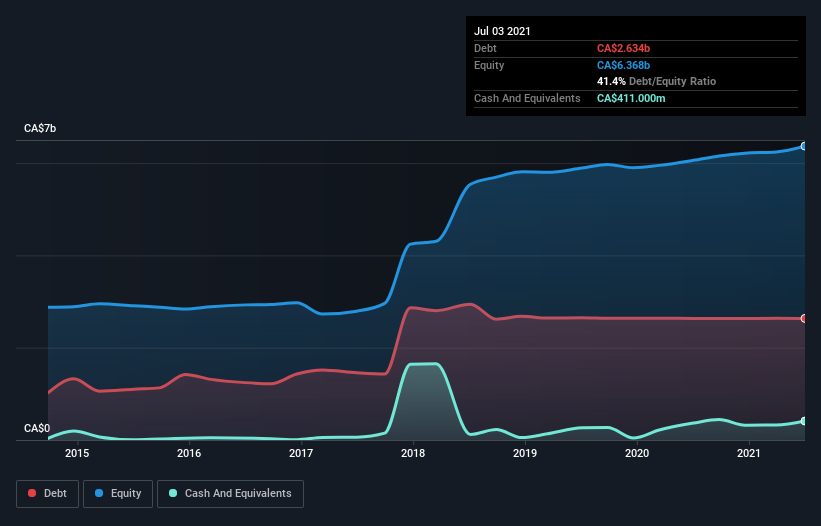Click the tooltip's Cash And Equivalents label
The height and width of the screenshot is (526, 821).
(527, 98)
